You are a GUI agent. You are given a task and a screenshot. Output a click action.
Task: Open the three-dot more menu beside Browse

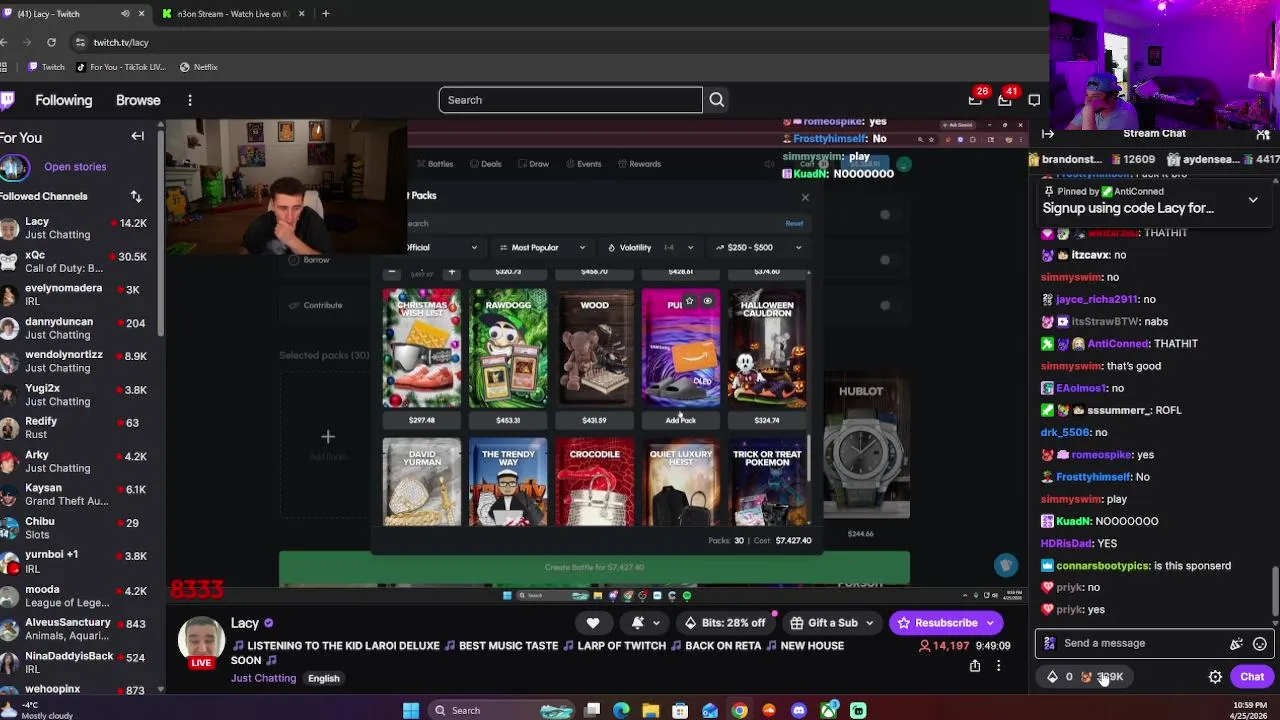pos(190,100)
